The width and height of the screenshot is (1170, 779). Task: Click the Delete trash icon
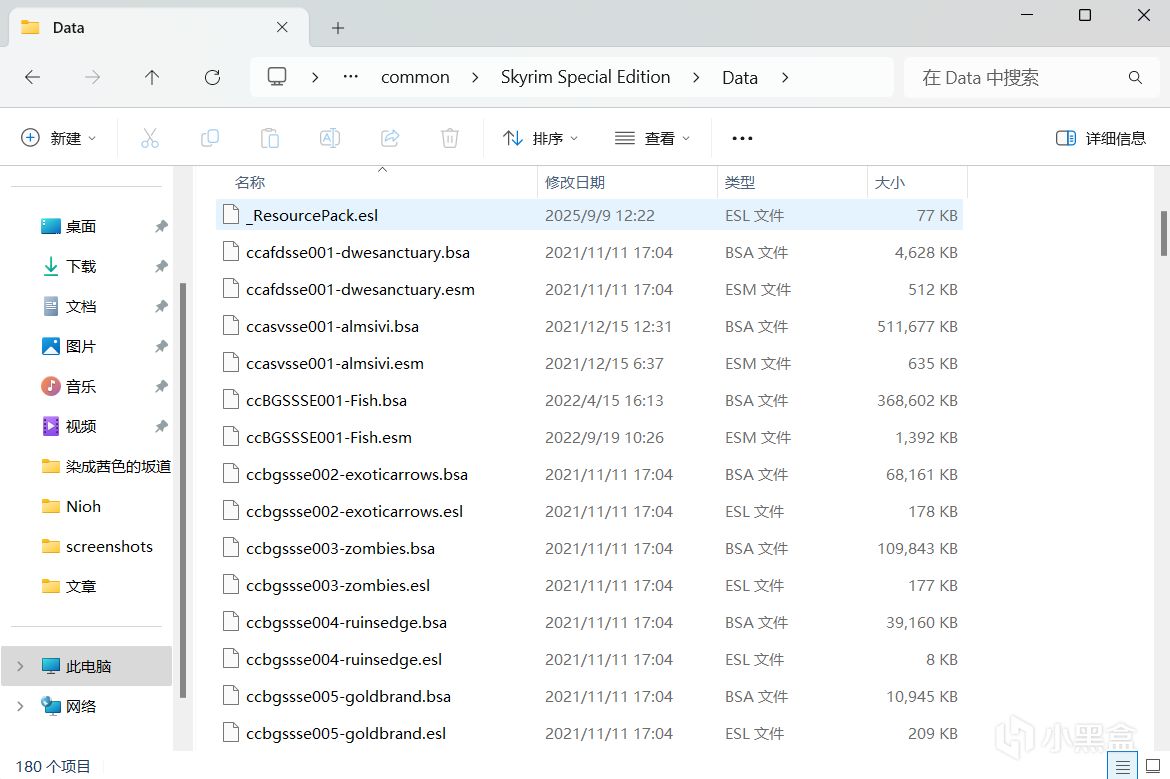click(x=450, y=138)
